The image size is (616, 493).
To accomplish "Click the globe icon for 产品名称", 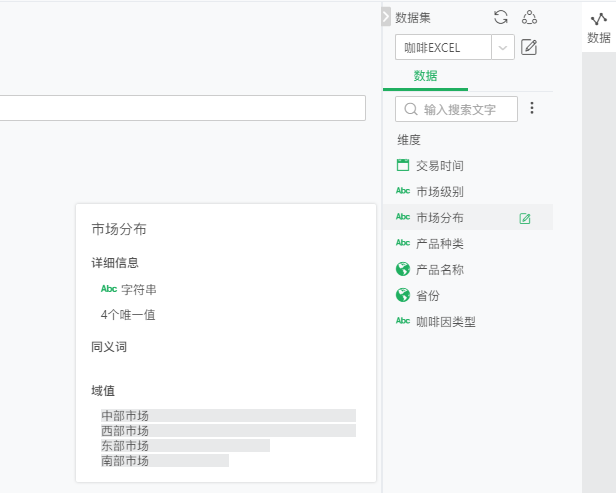I will point(403,269).
